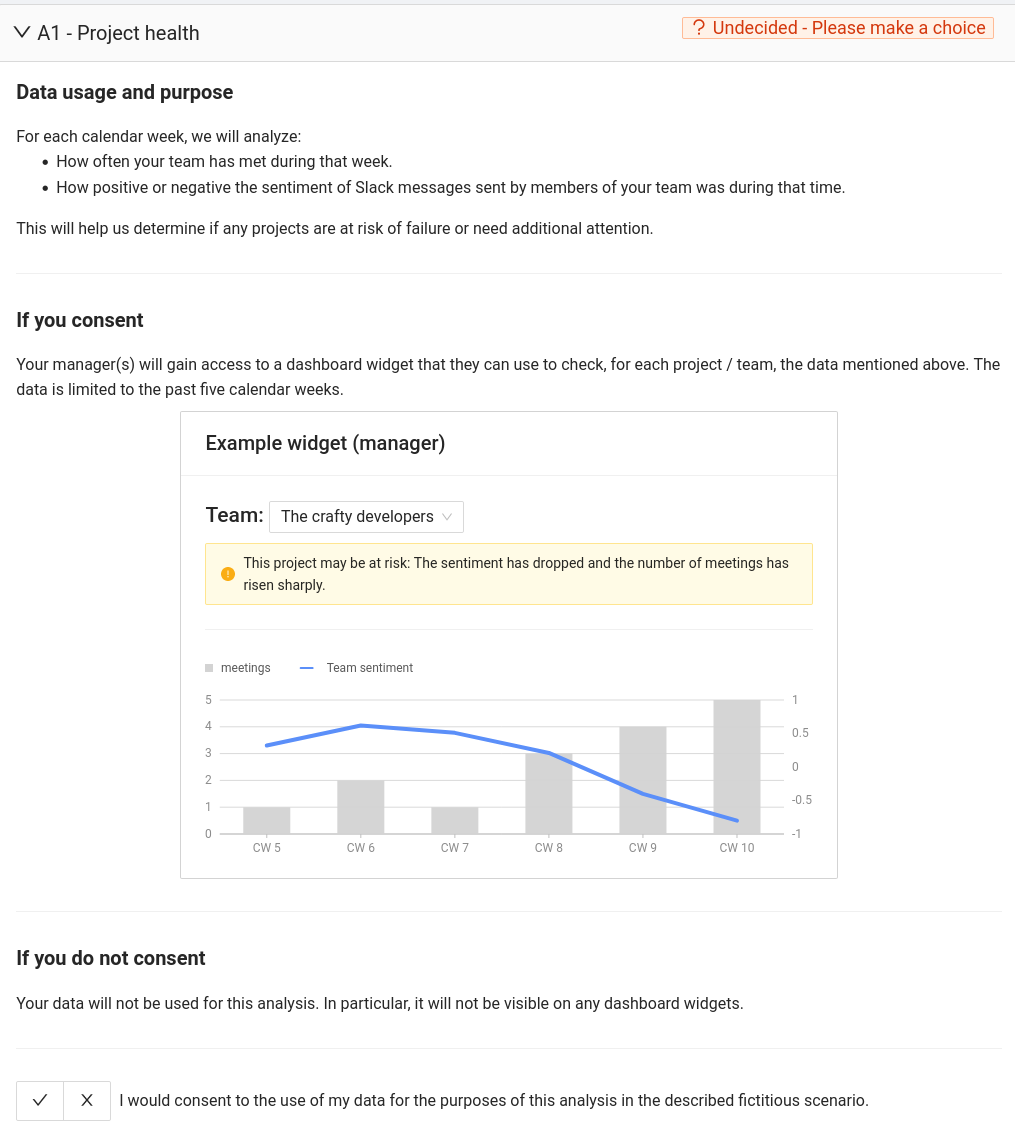Click the Team sentiment legend label
The height and width of the screenshot is (1136, 1015).
click(370, 668)
